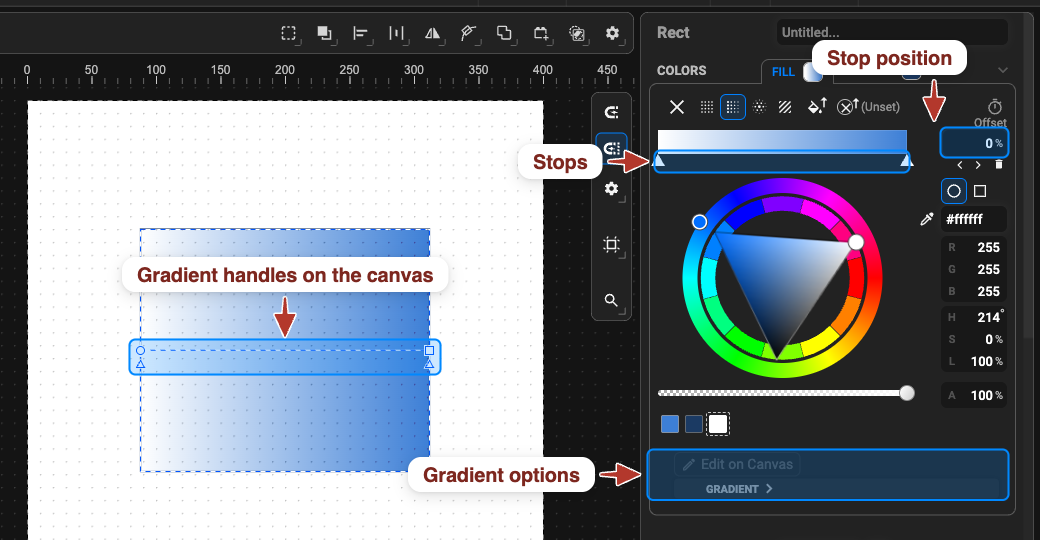1040x540 pixels.
Task: Open top toolbar settings gear
Action: (612, 33)
